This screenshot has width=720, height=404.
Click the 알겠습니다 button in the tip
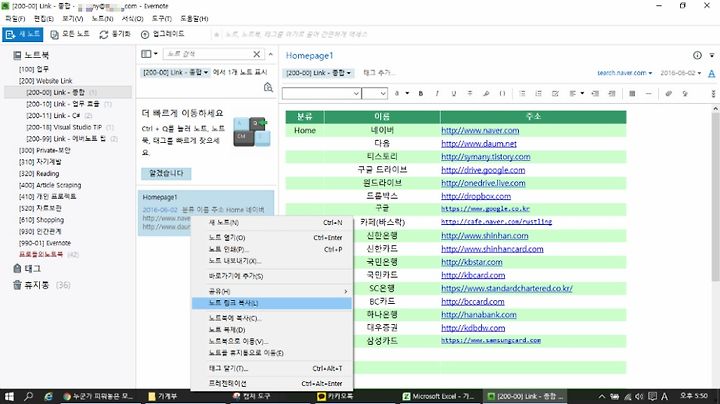click(x=166, y=174)
